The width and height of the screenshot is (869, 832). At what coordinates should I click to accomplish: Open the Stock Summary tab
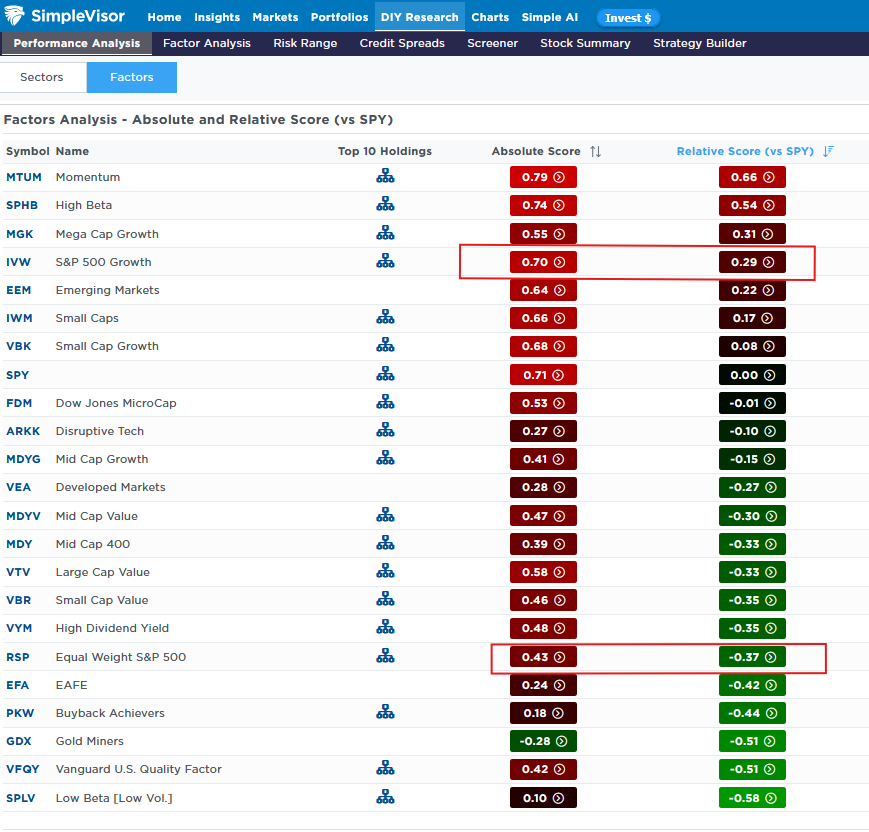[x=585, y=43]
